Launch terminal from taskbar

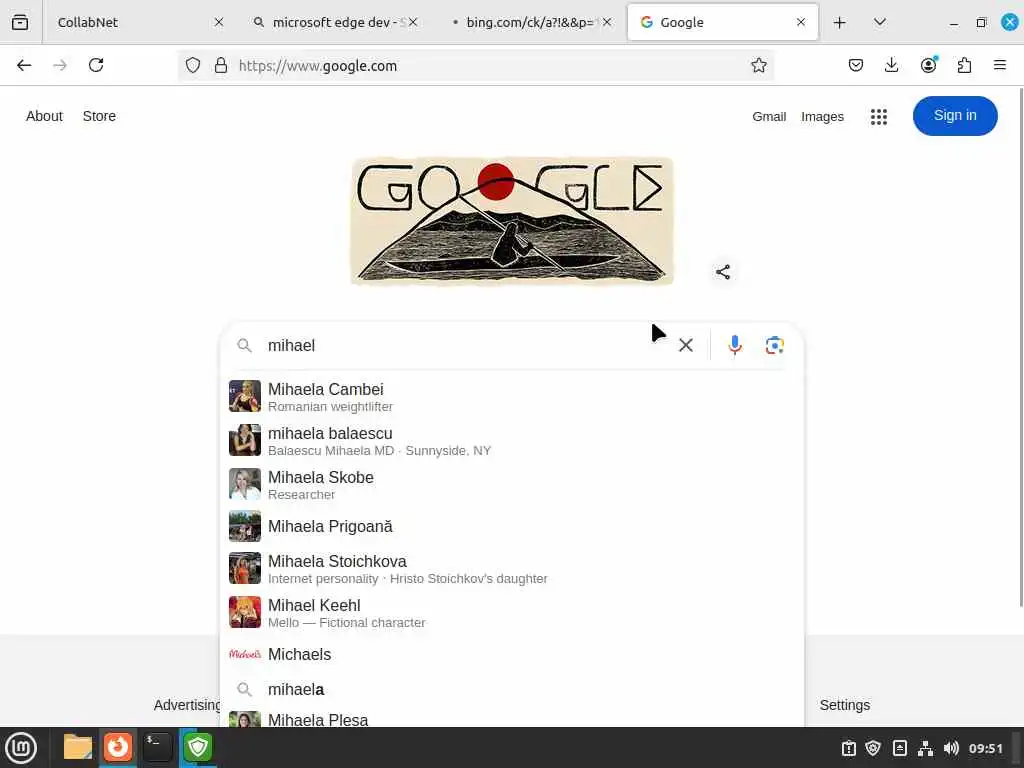click(x=157, y=748)
